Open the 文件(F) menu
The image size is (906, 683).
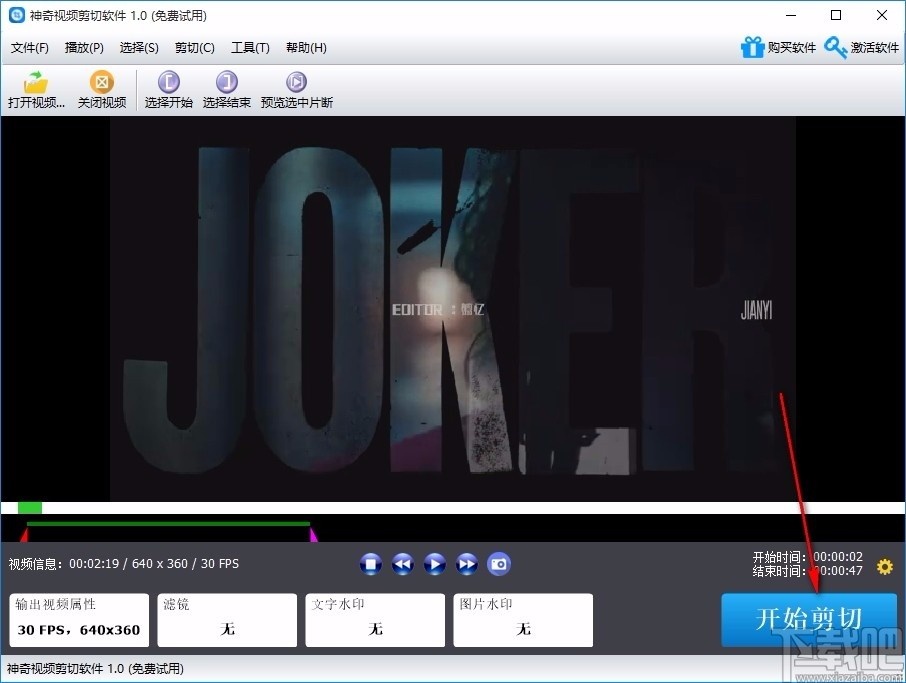29,48
